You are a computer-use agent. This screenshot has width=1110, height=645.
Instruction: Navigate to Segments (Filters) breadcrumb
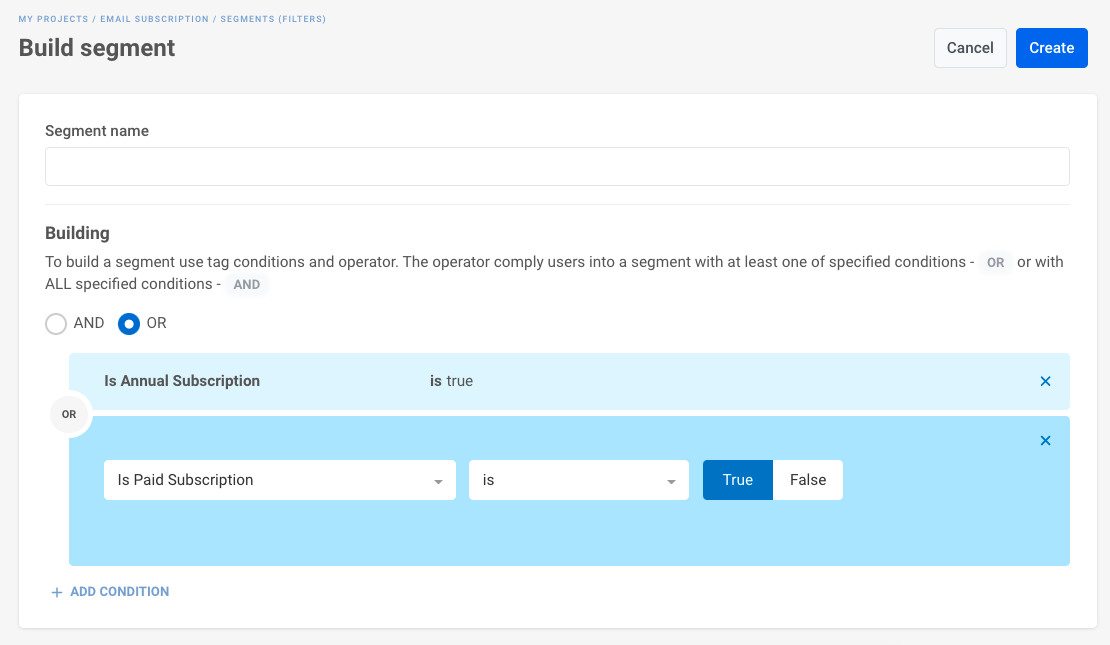pyautogui.click(x=273, y=19)
